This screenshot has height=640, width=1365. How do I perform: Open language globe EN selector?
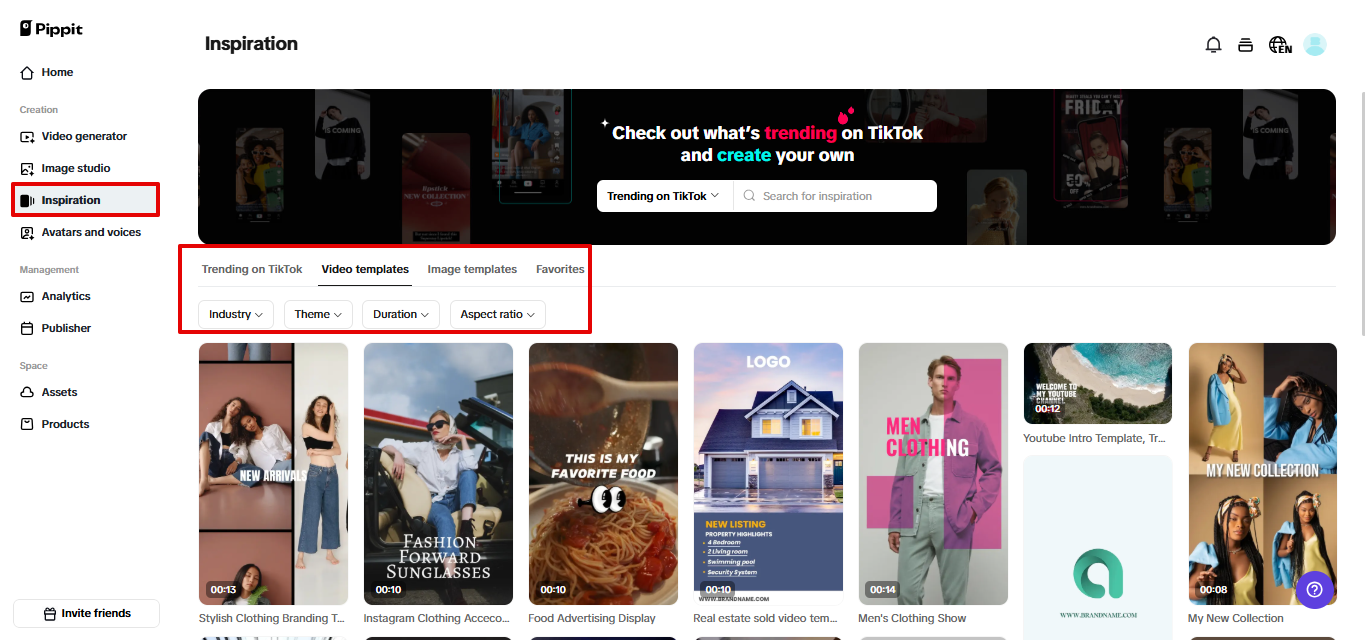tap(1280, 45)
